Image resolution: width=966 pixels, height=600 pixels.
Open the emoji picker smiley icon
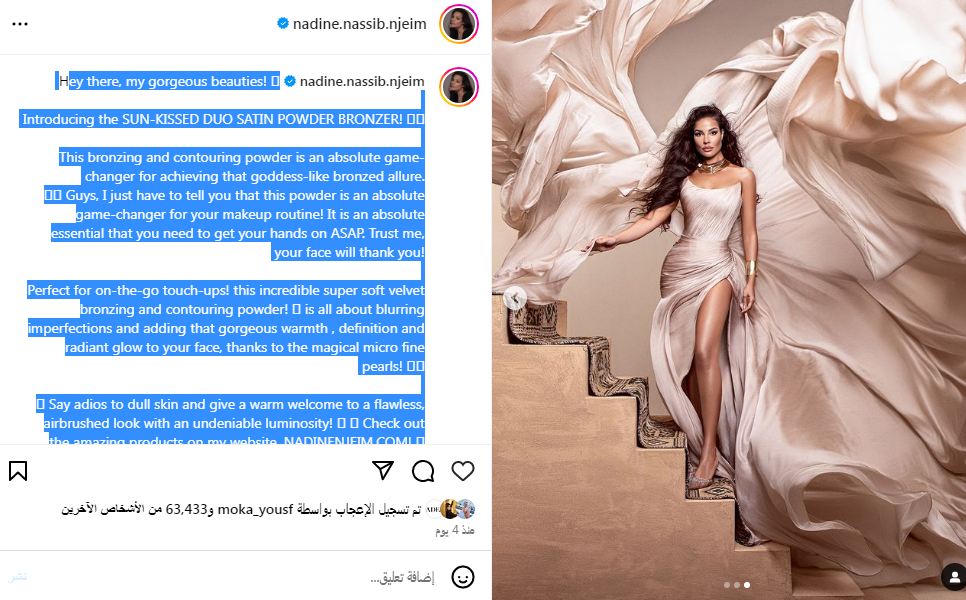pos(463,577)
